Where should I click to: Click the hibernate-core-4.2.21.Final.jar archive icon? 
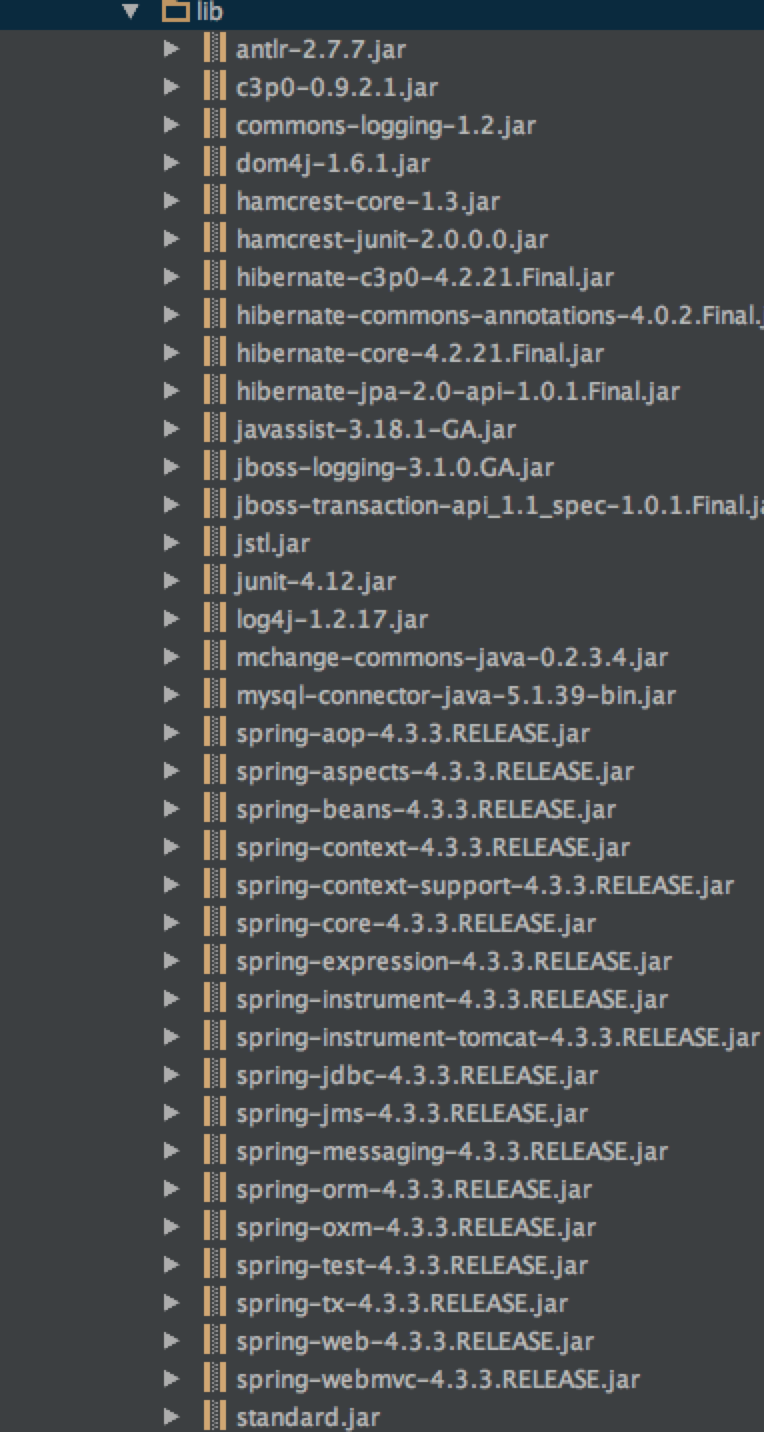click(x=214, y=352)
